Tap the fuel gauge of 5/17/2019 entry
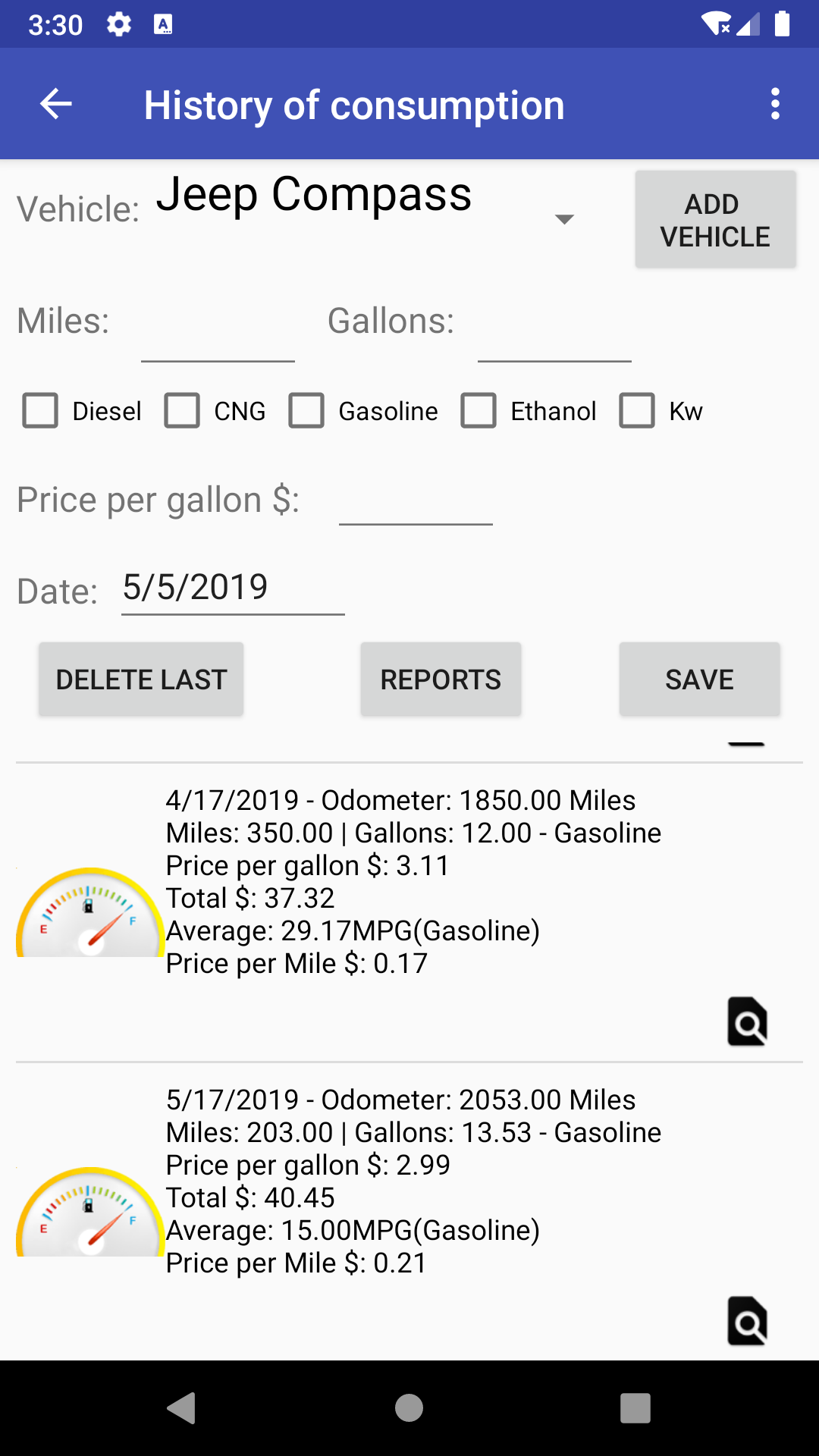Image resolution: width=819 pixels, height=1456 pixels. (90, 1211)
